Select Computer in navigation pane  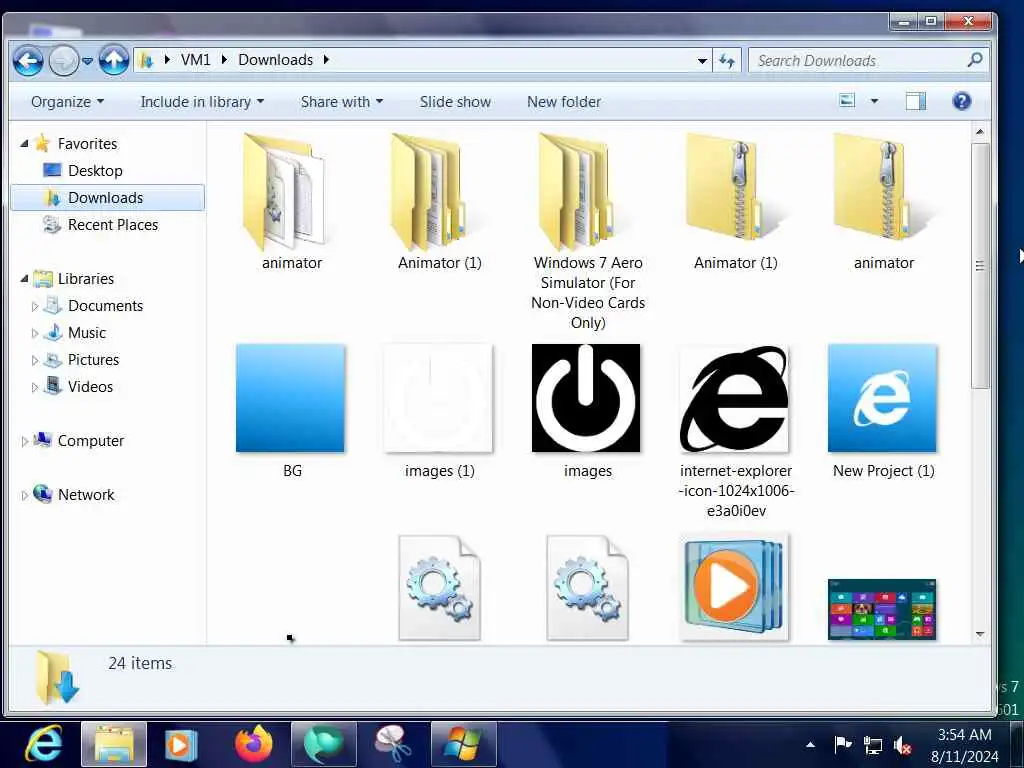tap(90, 441)
